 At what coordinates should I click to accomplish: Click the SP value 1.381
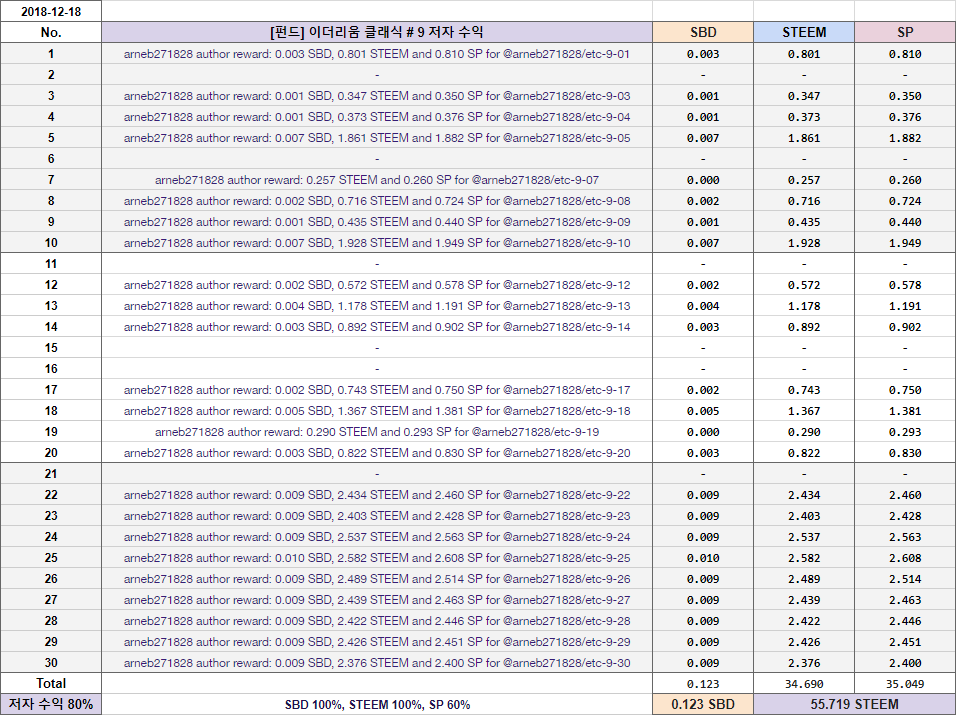905,411
